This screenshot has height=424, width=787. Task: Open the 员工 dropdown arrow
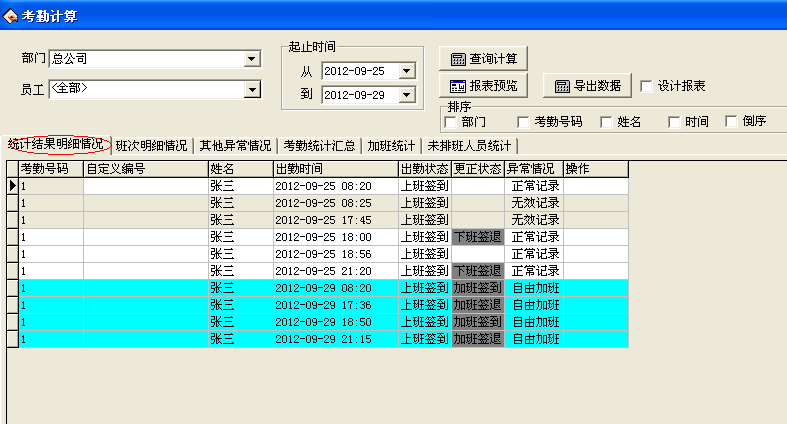(x=252, y=90)
